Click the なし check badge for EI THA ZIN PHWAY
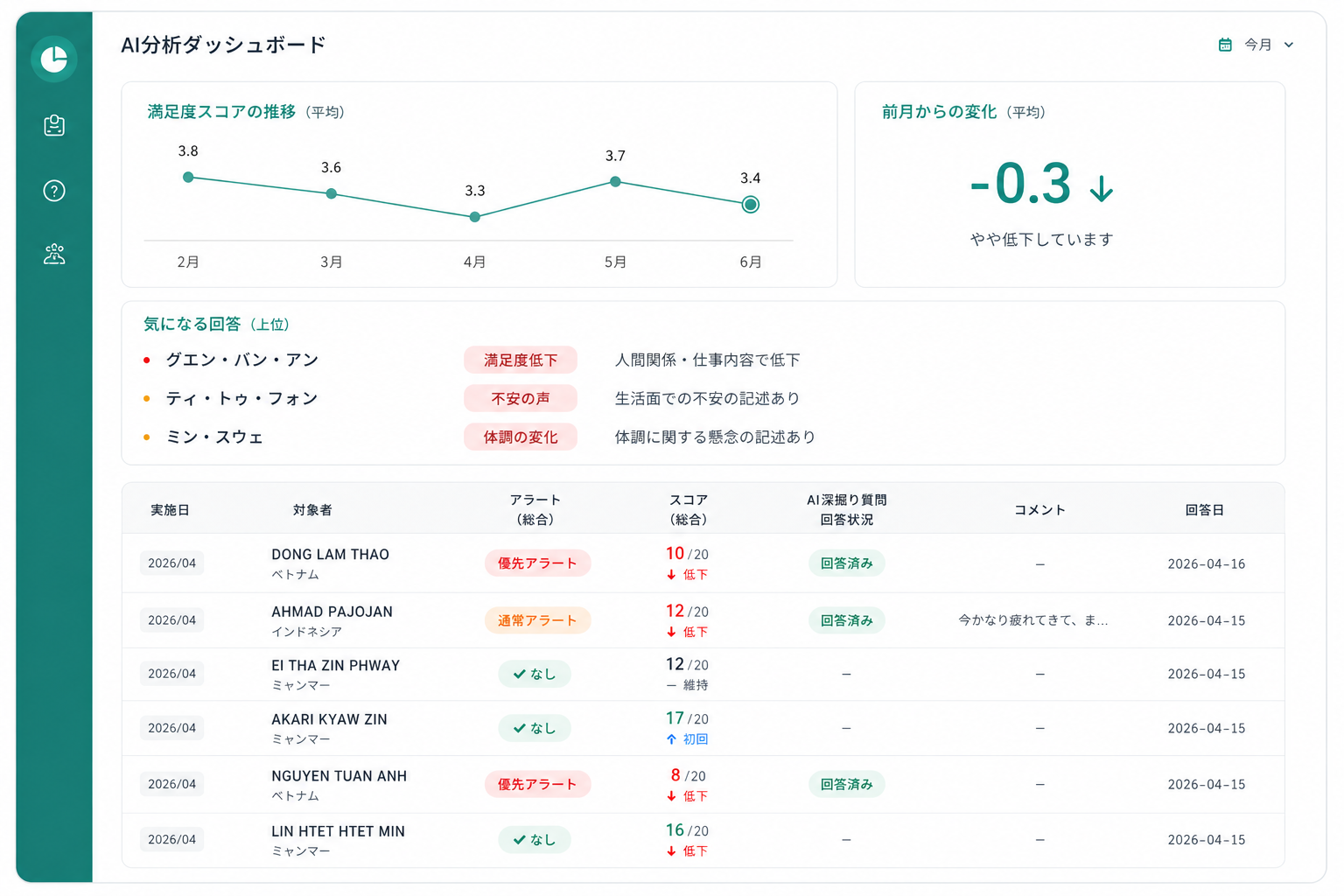The width and height of the screenshot is (1344, 896). (x=535, y=674)
